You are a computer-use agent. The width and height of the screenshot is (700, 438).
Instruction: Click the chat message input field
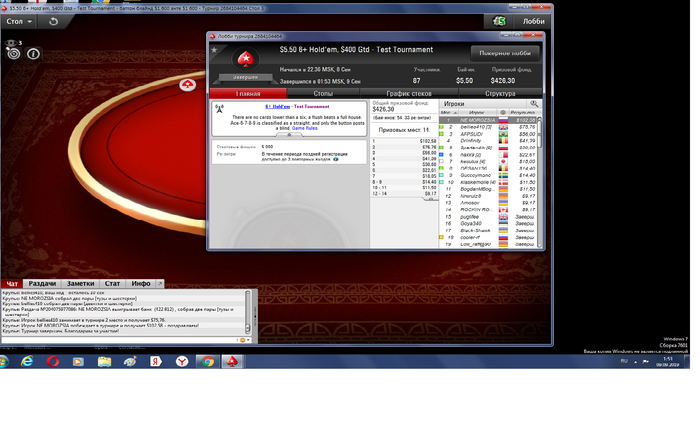click(x=119, y=340)
